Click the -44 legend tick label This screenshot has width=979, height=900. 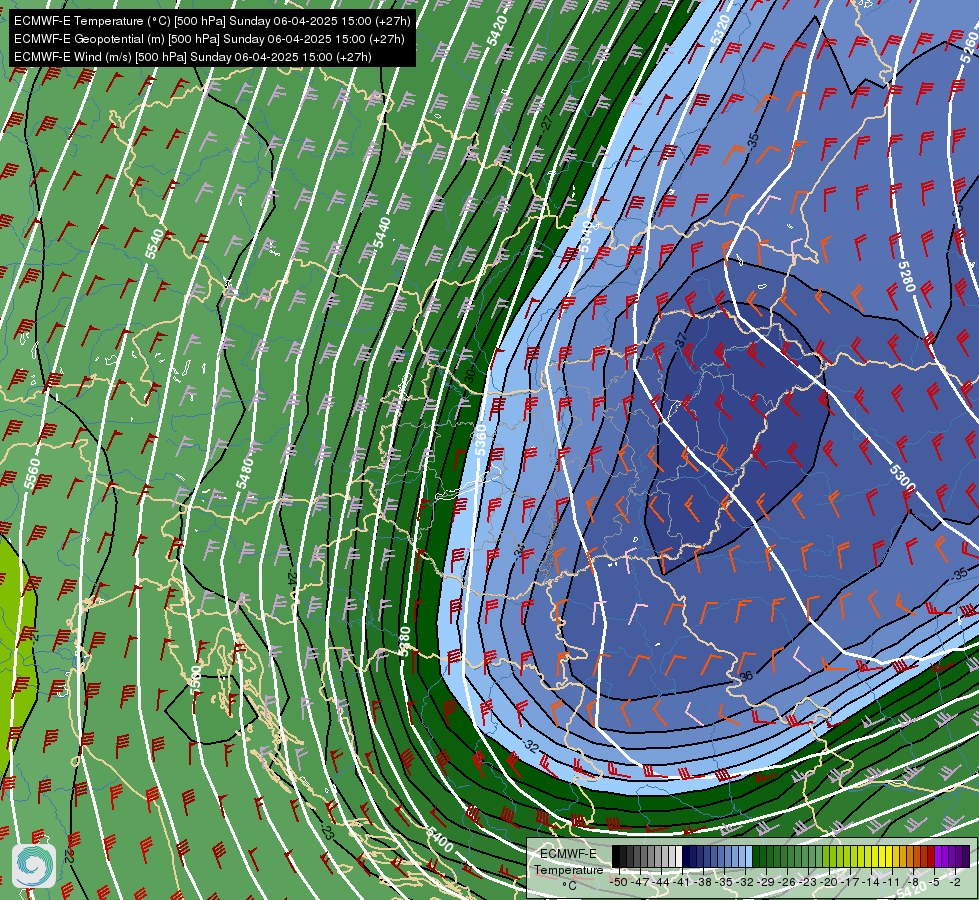click(x=662, y=882)
